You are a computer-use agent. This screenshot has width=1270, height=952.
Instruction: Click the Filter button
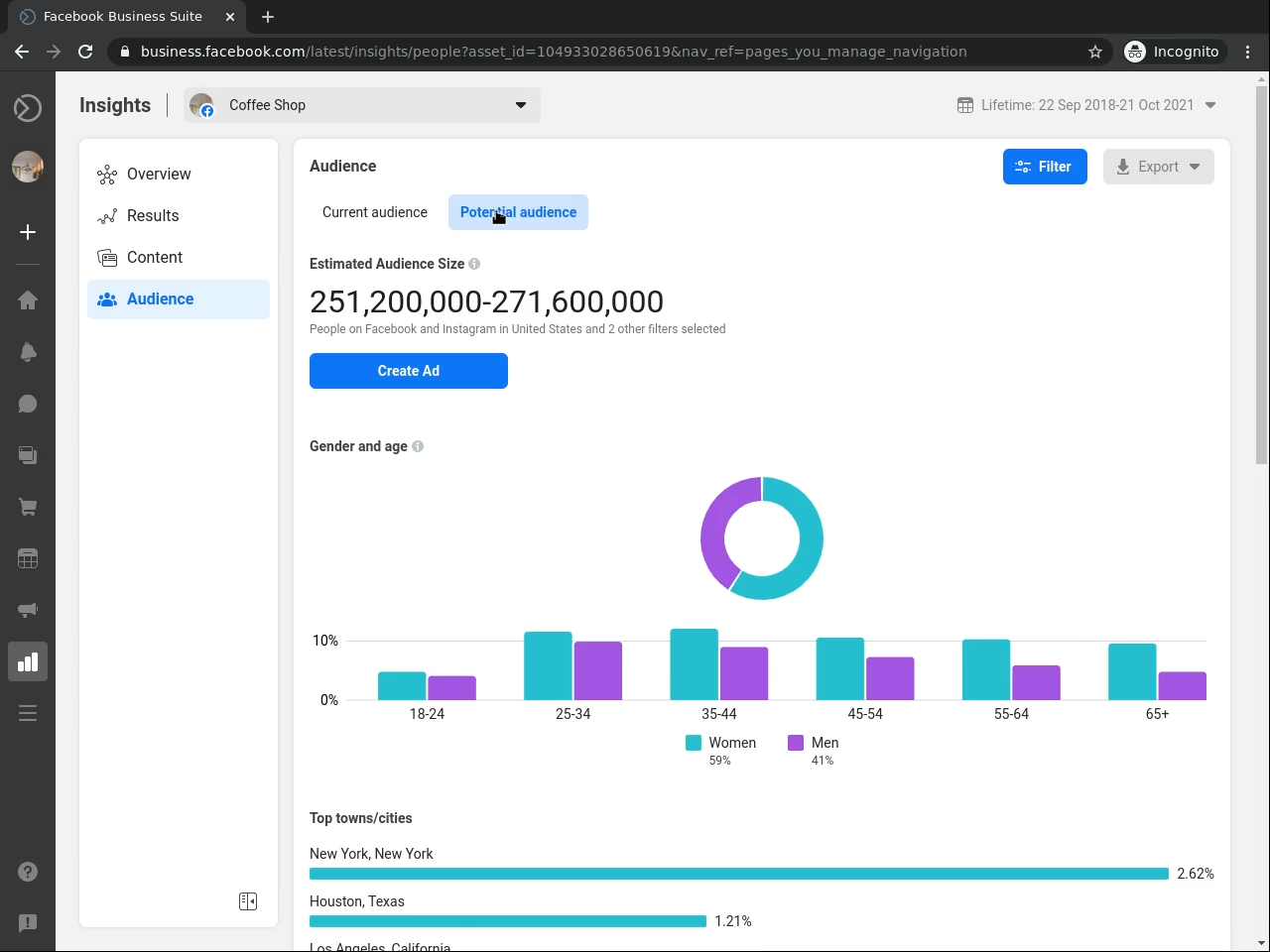(1044, 167)
